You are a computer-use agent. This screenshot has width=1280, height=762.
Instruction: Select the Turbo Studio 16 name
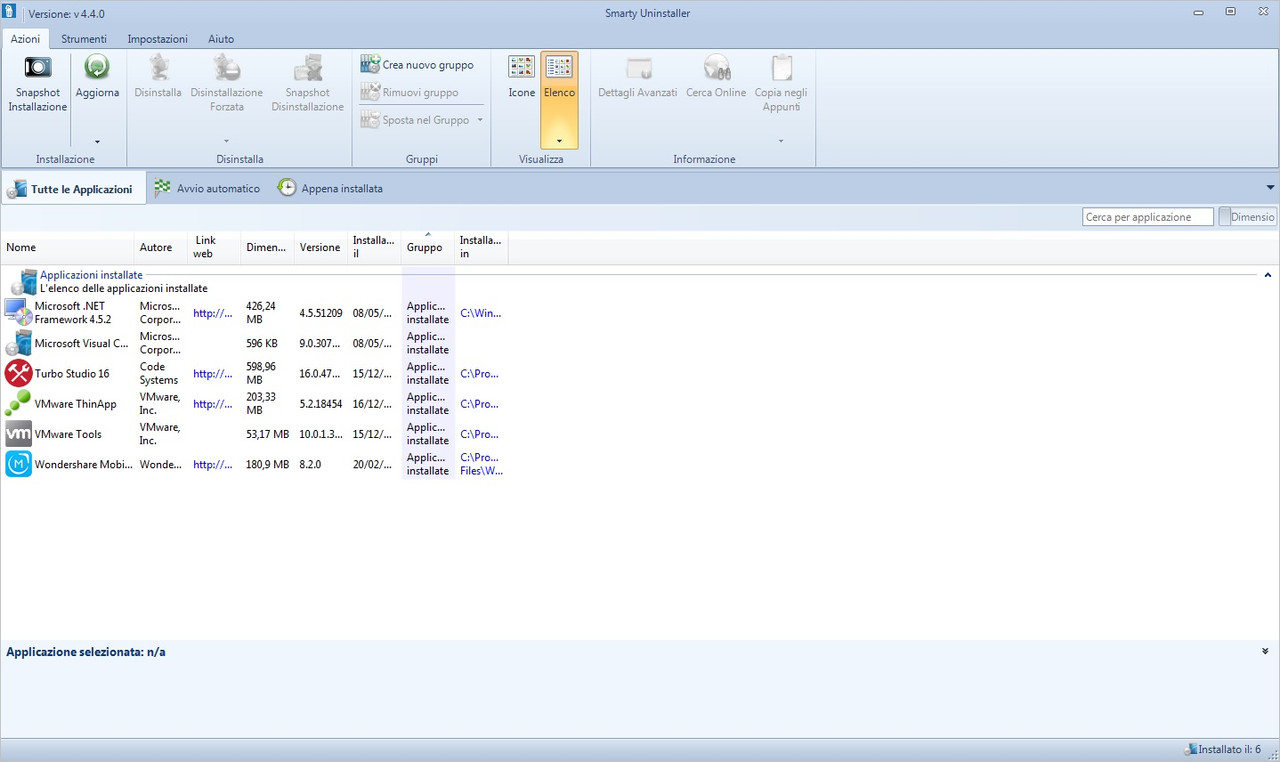point(72,374)
